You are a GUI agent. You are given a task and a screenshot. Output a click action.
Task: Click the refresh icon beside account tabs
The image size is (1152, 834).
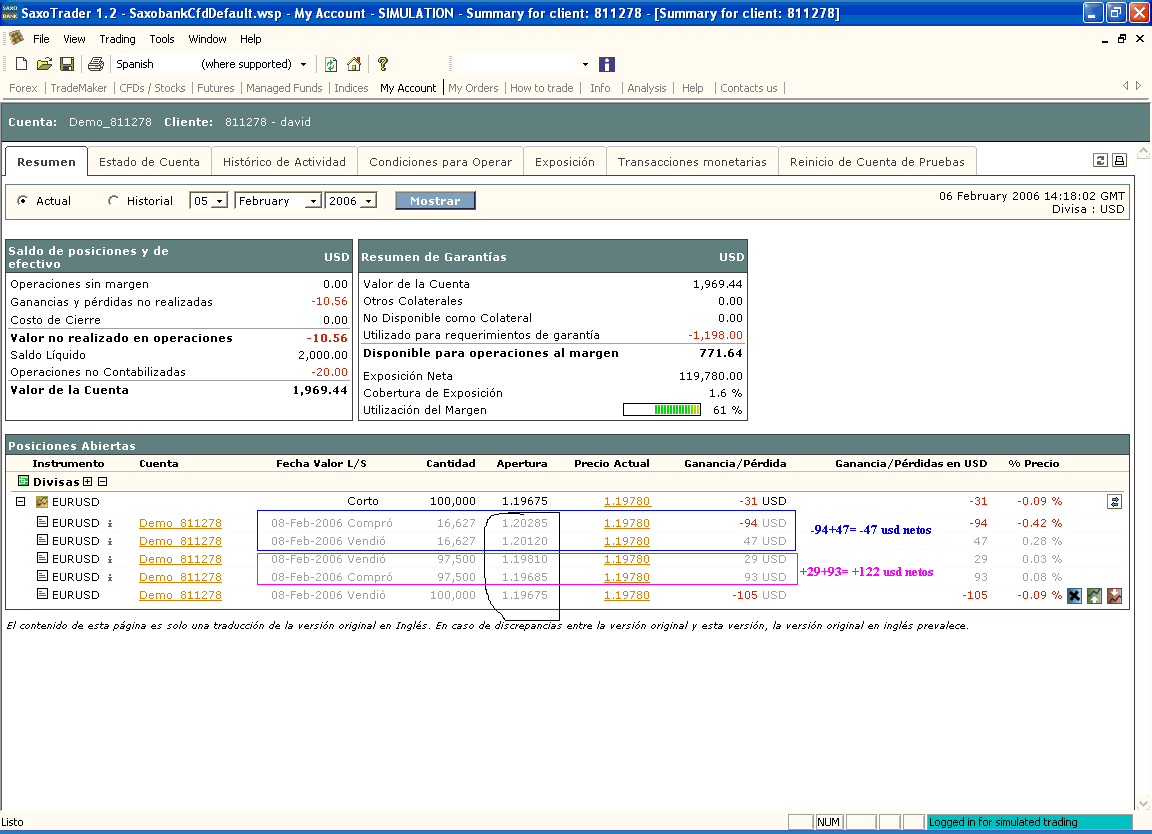1100,160
